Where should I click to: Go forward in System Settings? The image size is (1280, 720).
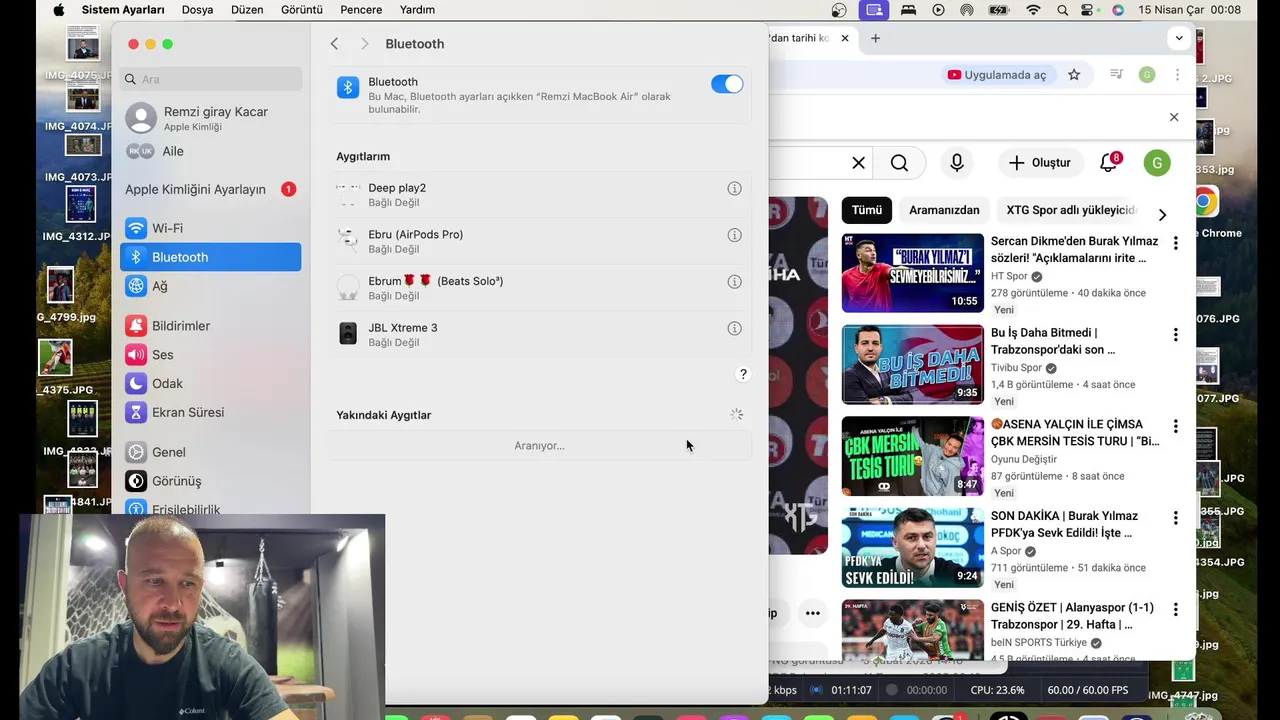coord(364,44)
